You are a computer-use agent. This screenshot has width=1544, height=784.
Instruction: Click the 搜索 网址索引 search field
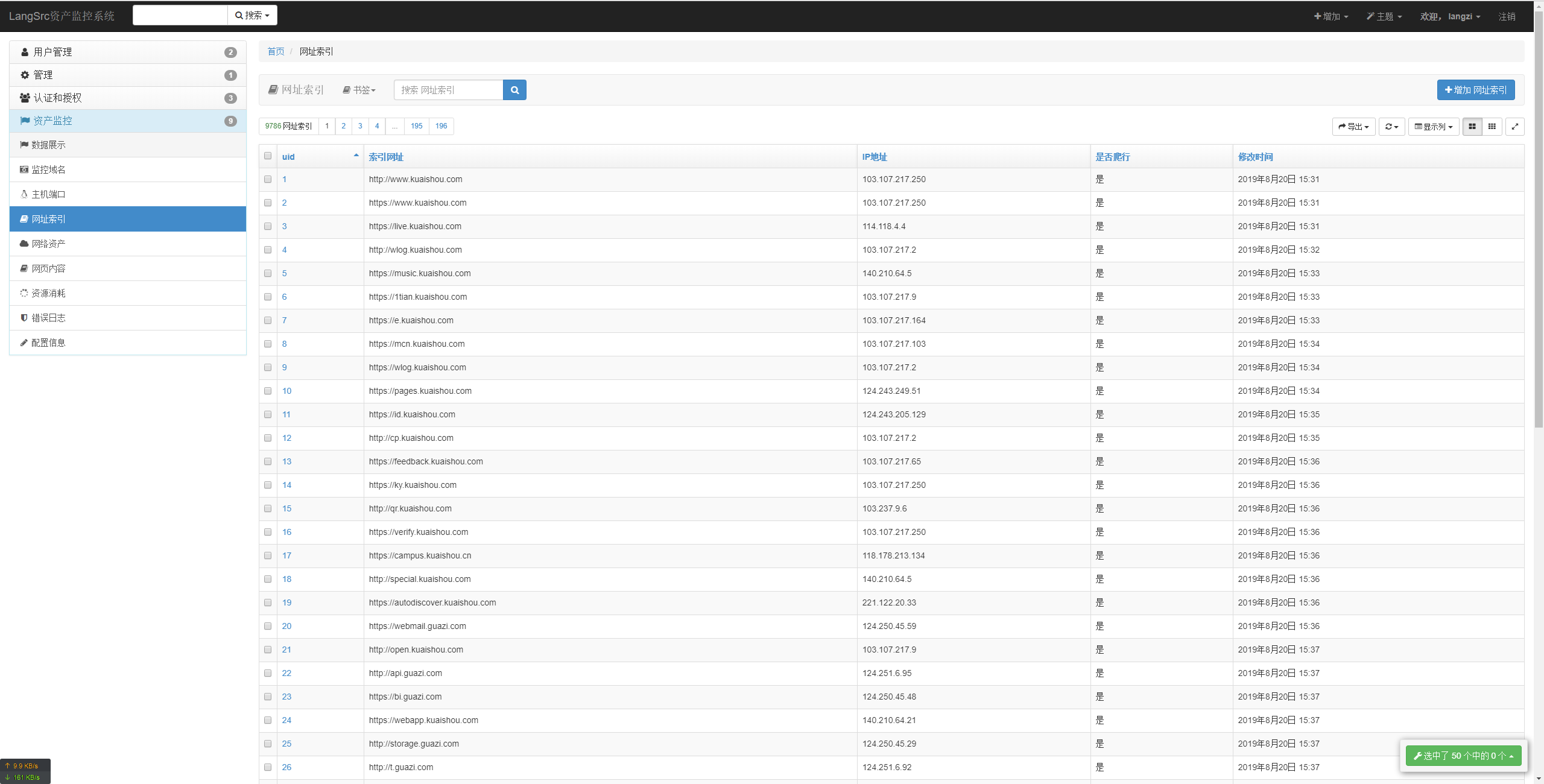[448, 90]
